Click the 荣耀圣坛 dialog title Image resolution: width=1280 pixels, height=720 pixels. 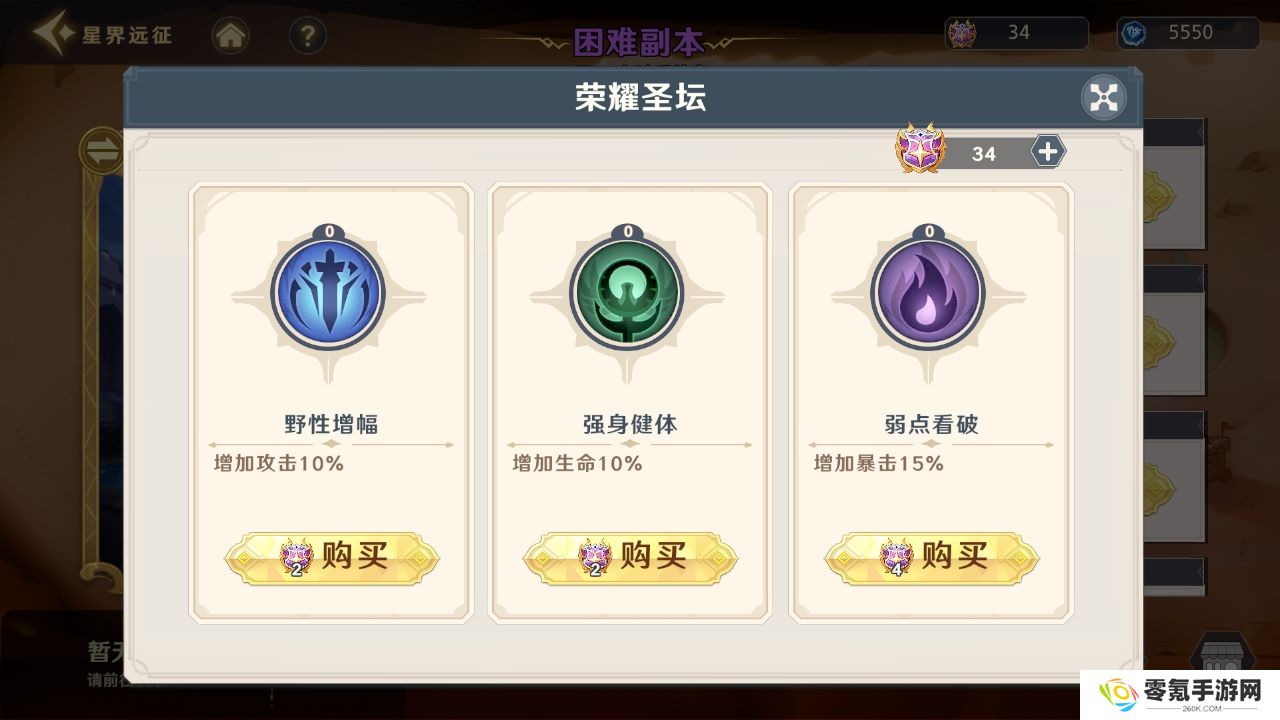point(639,98)
